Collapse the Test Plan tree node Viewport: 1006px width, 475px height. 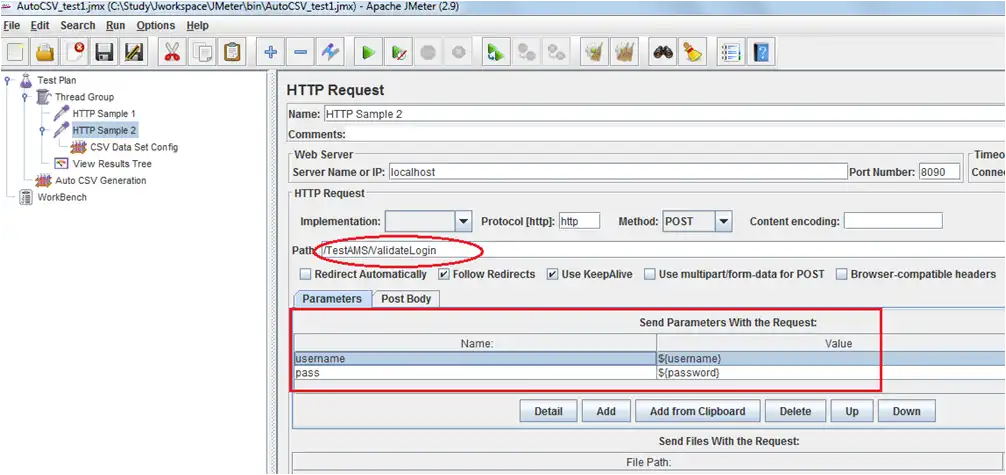point(8,80)
